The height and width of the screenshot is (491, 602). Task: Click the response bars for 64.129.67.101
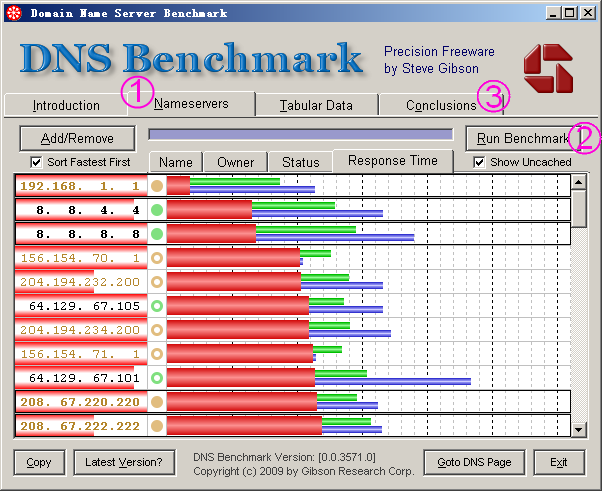pos(319,378)
